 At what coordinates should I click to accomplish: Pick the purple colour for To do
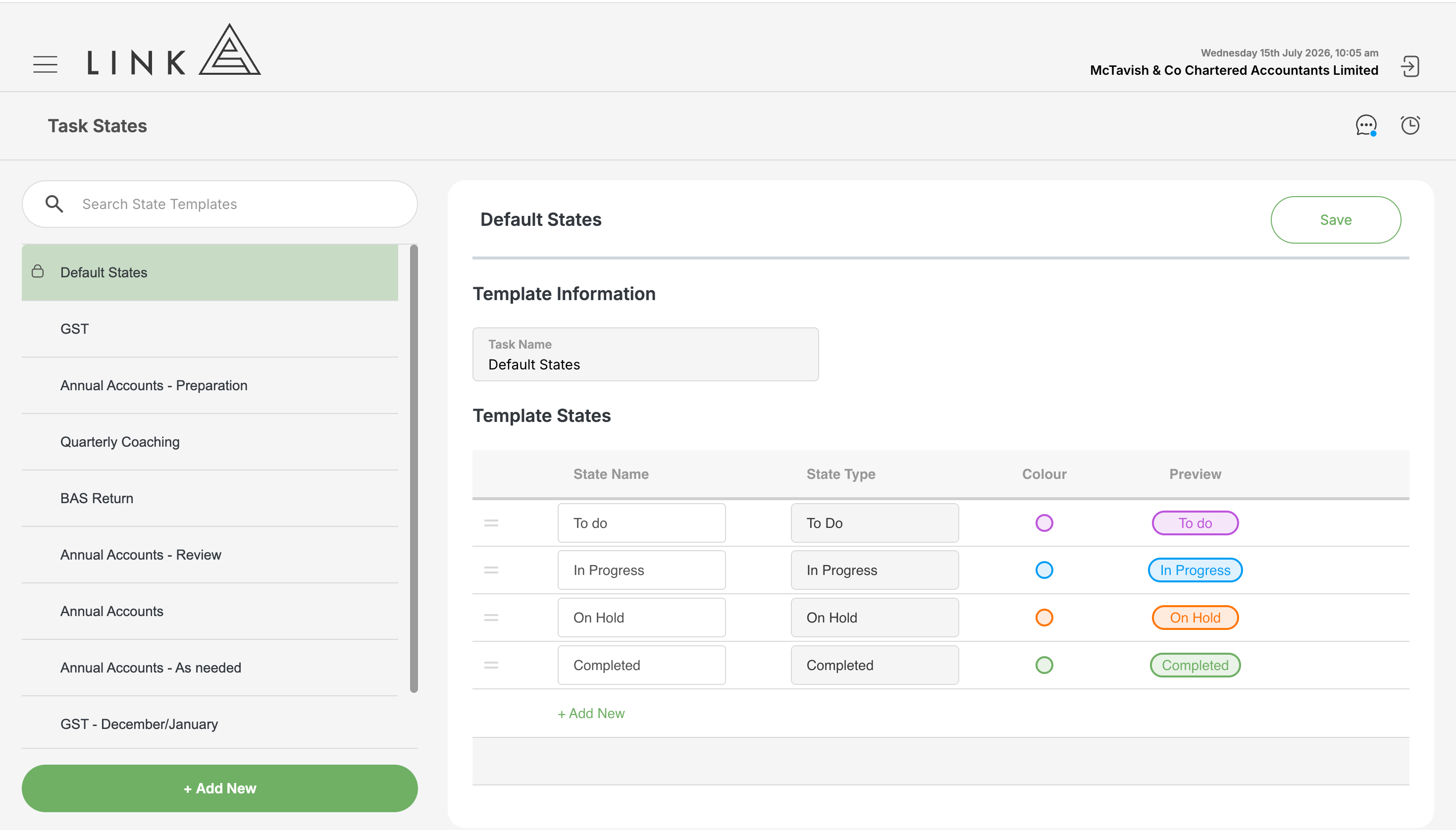1044,523
